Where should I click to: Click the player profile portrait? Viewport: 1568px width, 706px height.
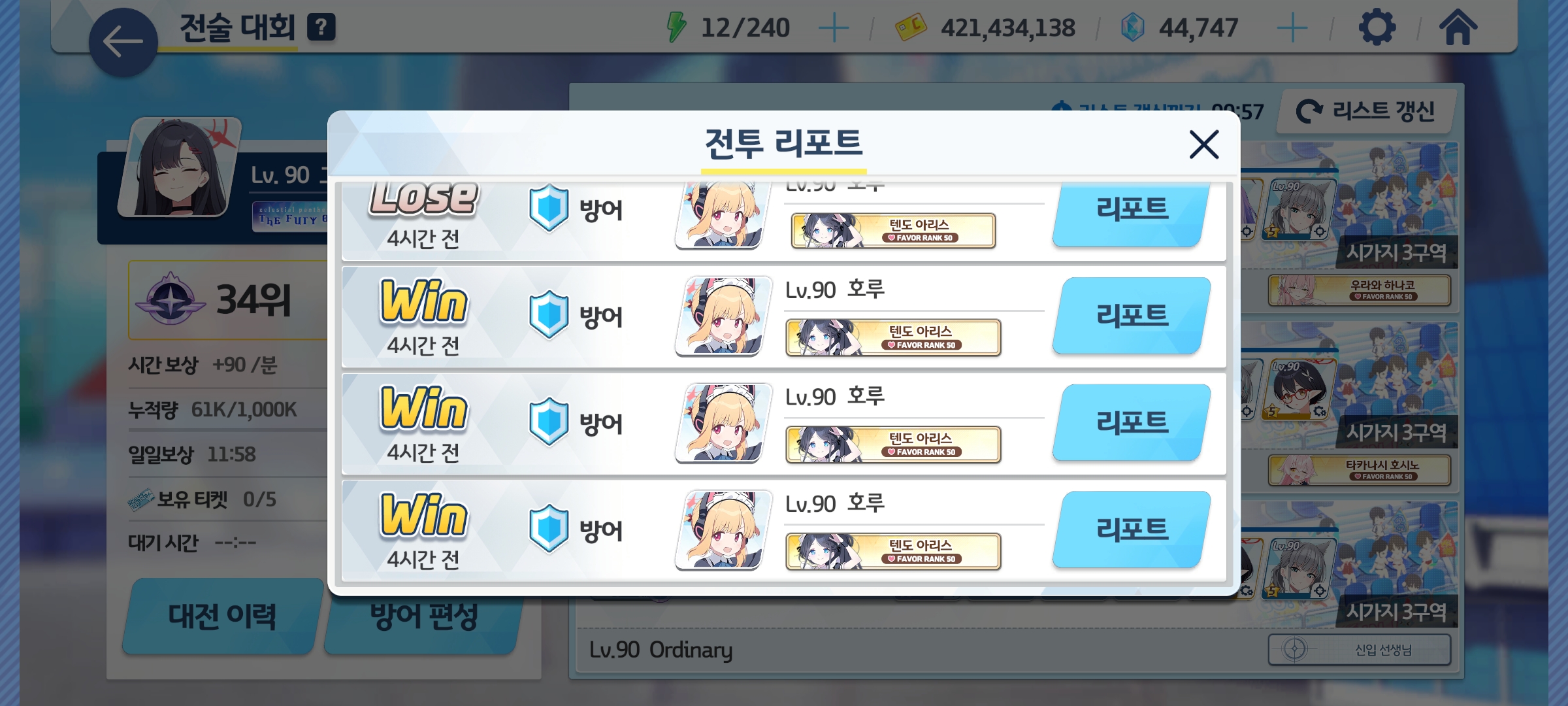pyautogui.click(x=179, y=167)
